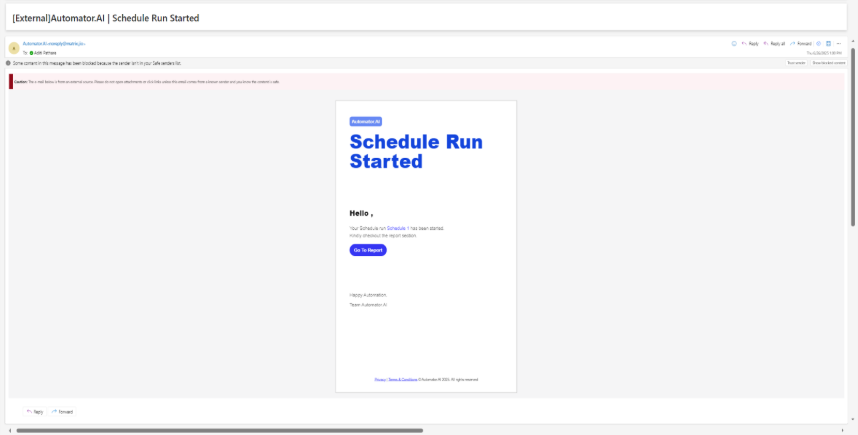Click Reply in the top toolbar
Viewport: 858px width, 435px height.
click(750, 44)
